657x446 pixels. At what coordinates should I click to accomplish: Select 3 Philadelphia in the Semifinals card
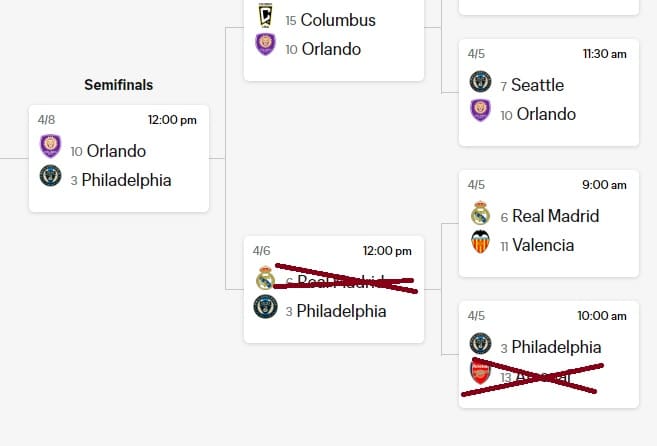pos(121,180)
